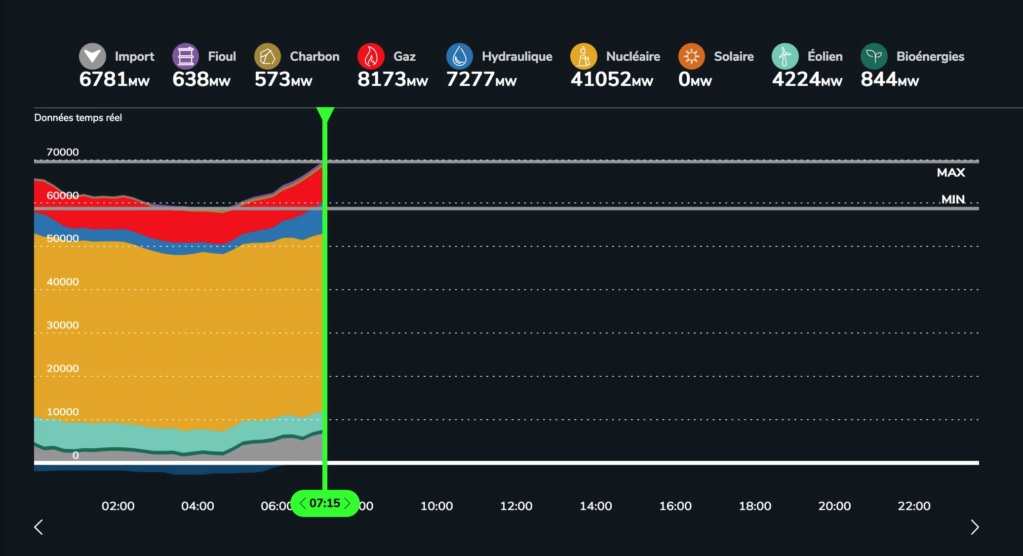Step time back from 07:15 marker

[x=302, y=503]
